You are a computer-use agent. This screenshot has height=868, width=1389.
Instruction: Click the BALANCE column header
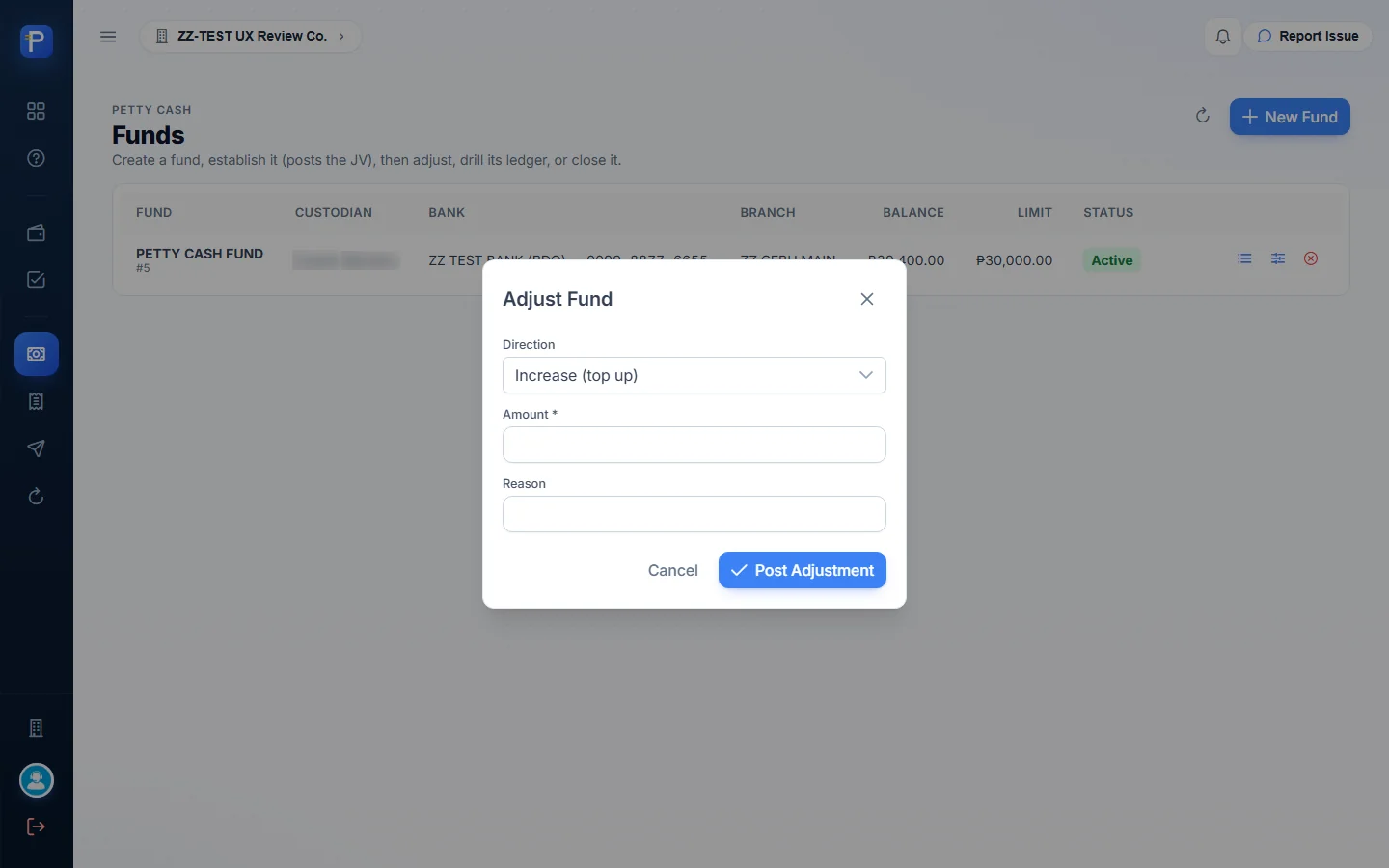click(913, 212)
